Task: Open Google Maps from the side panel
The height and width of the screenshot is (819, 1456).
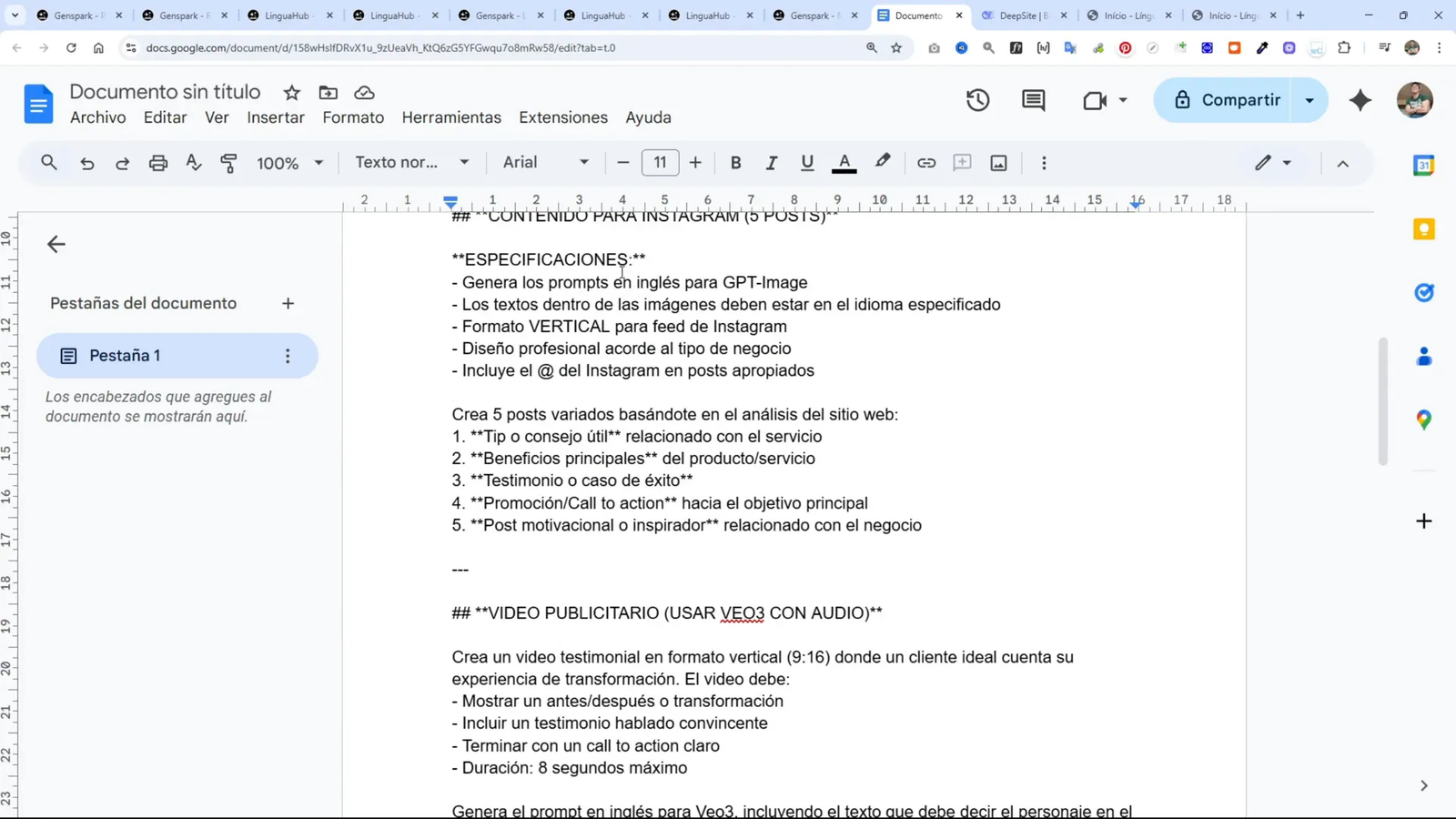Action: [1422, 420]
